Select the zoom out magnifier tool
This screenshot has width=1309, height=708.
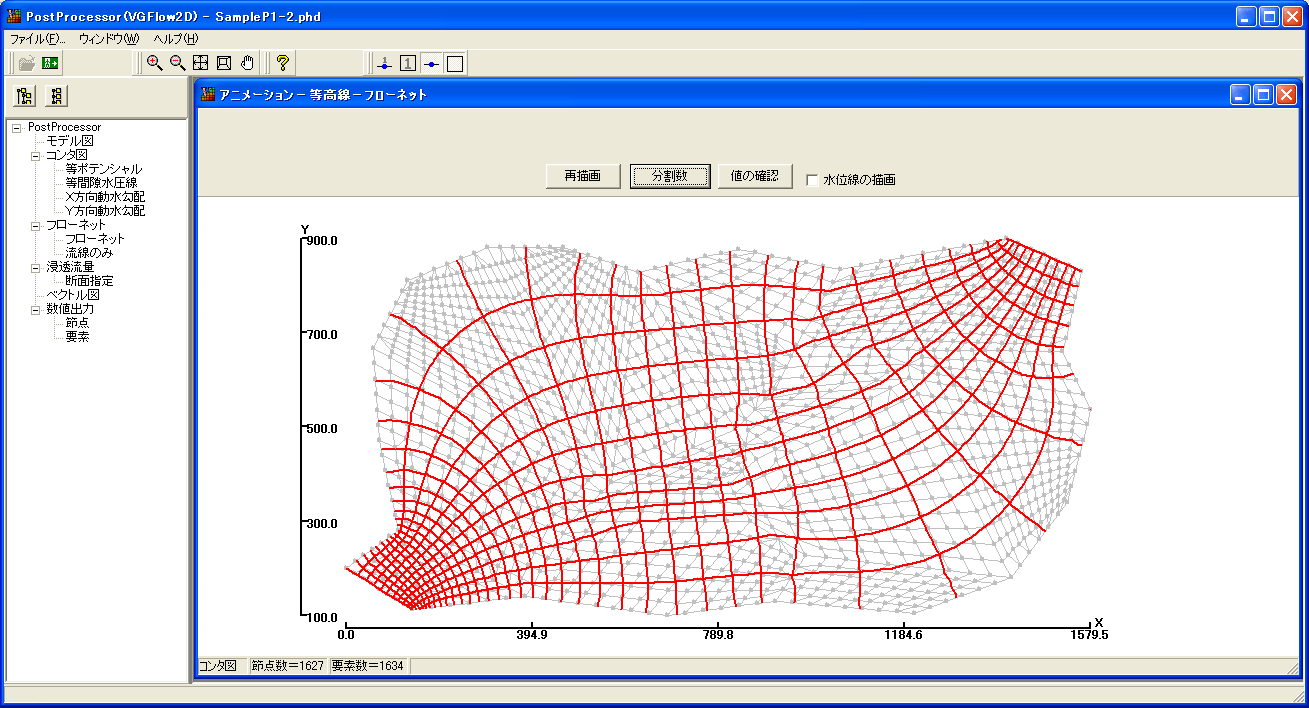click(177, 63)
